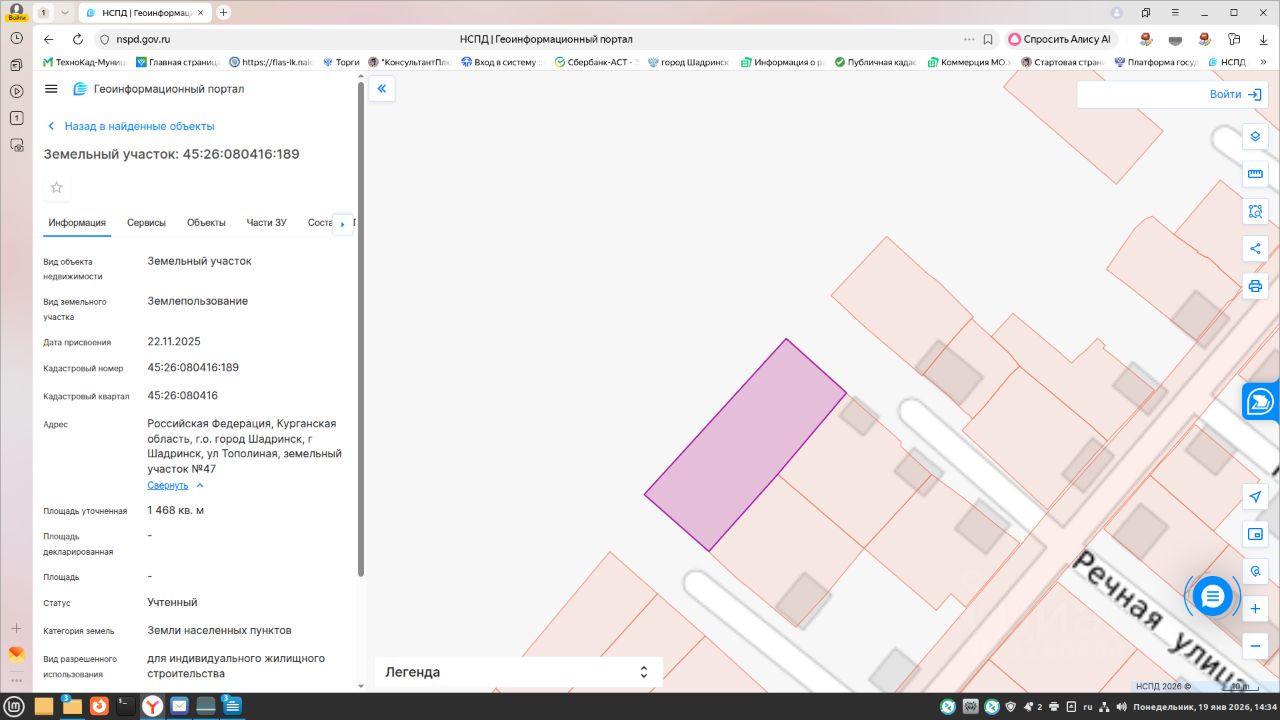Click the Войти login button
1280x720 pixels.
click(1236, 94)
